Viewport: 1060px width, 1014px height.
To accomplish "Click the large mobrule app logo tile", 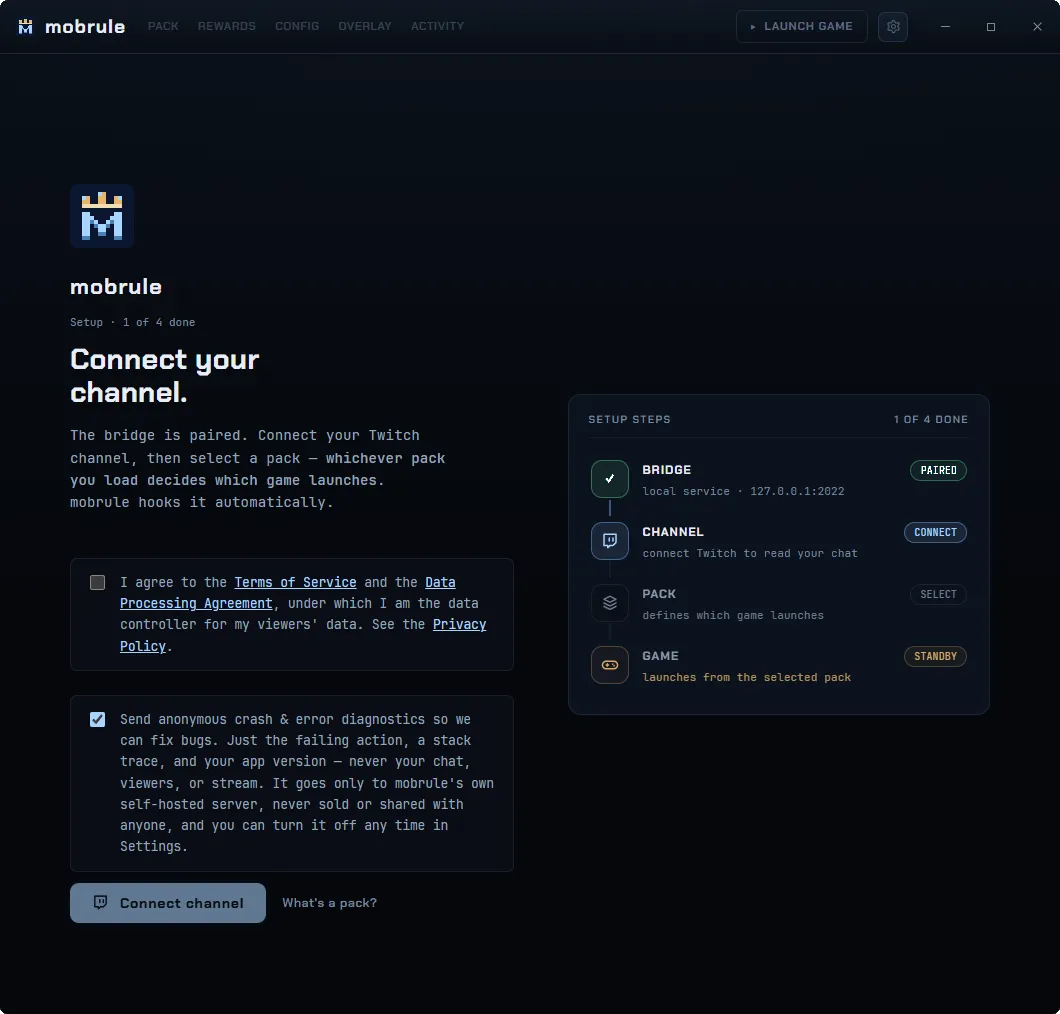I will 102,216.
